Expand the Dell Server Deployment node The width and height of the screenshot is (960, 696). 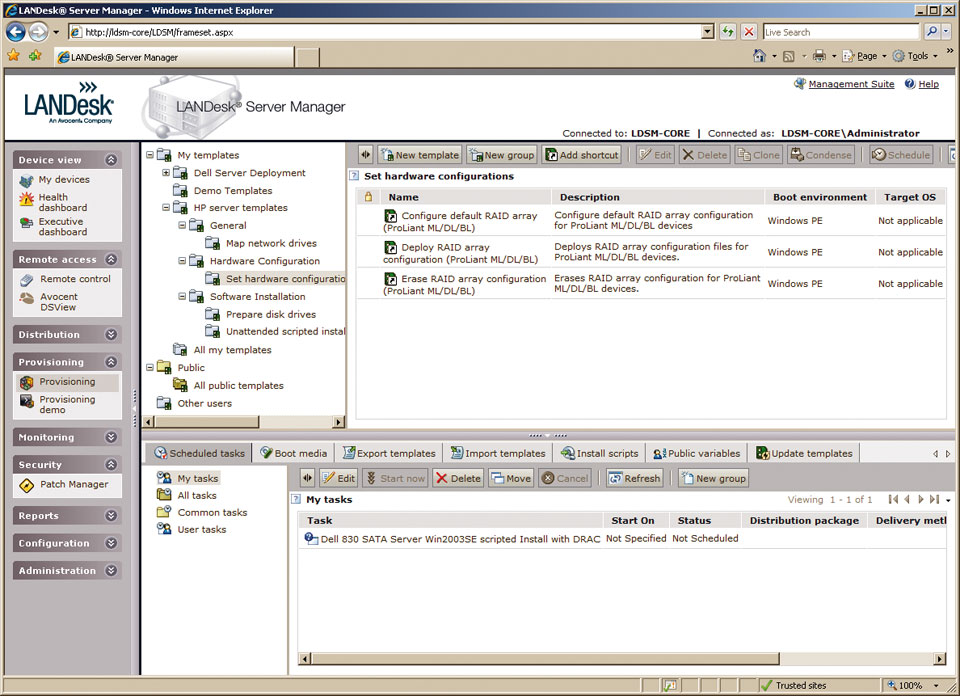coord(166,173)
